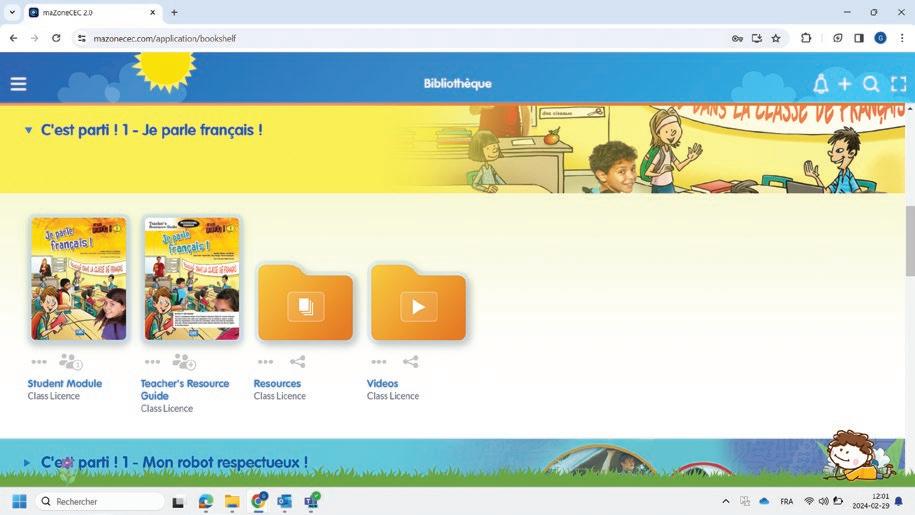The width and height of the screenshot is (915, 515).
Task: Reload the page
Action: (56, 38)
